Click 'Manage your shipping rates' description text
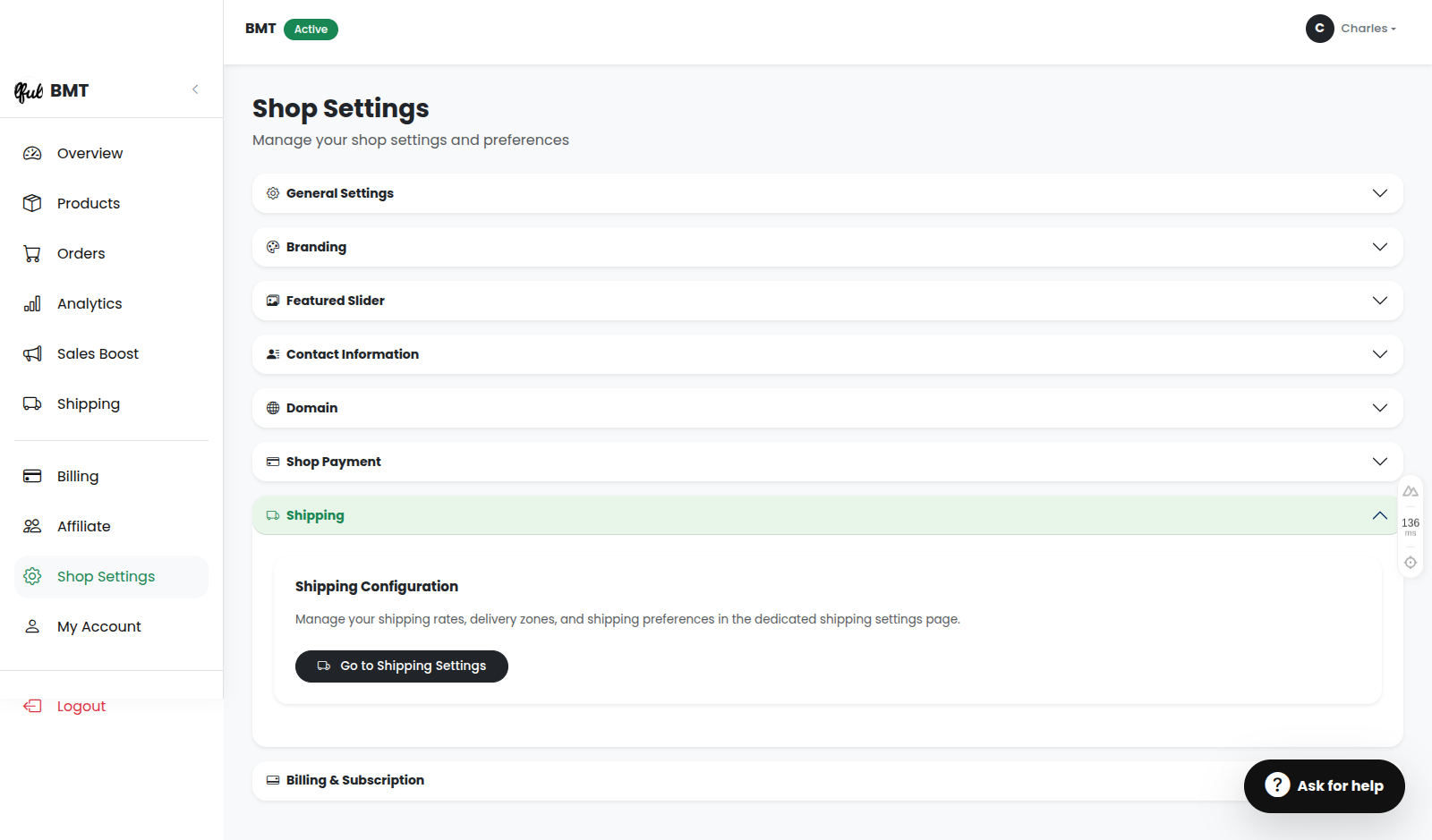 [627, 619]
